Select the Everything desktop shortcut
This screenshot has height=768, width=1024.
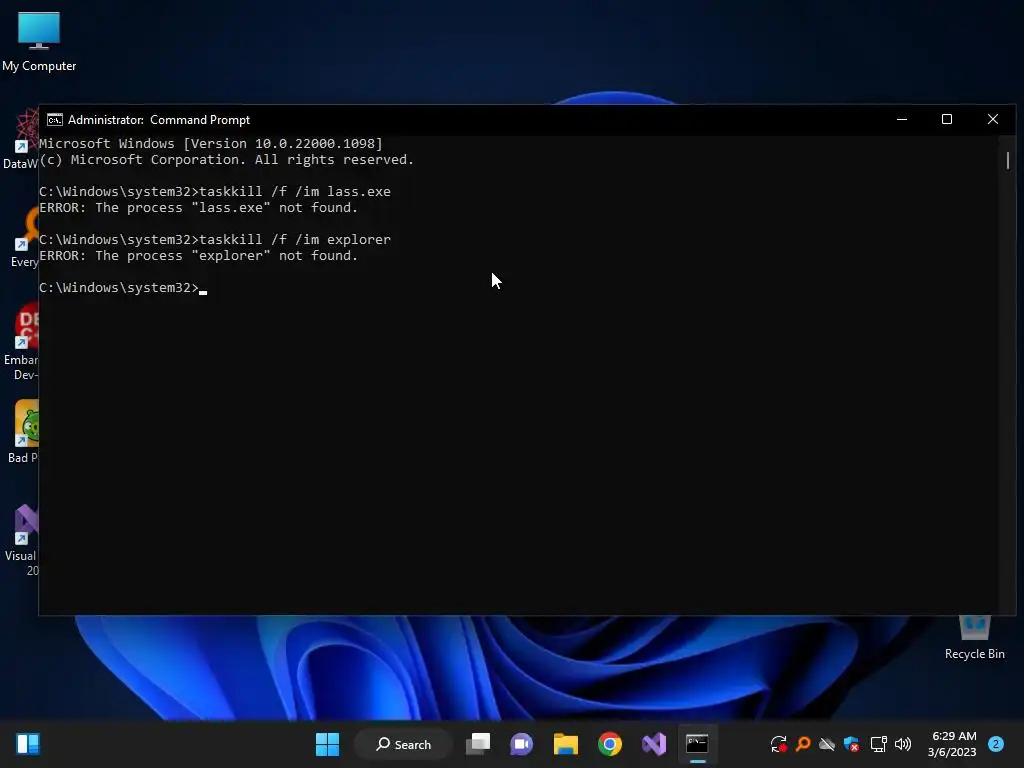pyautogui.click(x=24, y=238)
